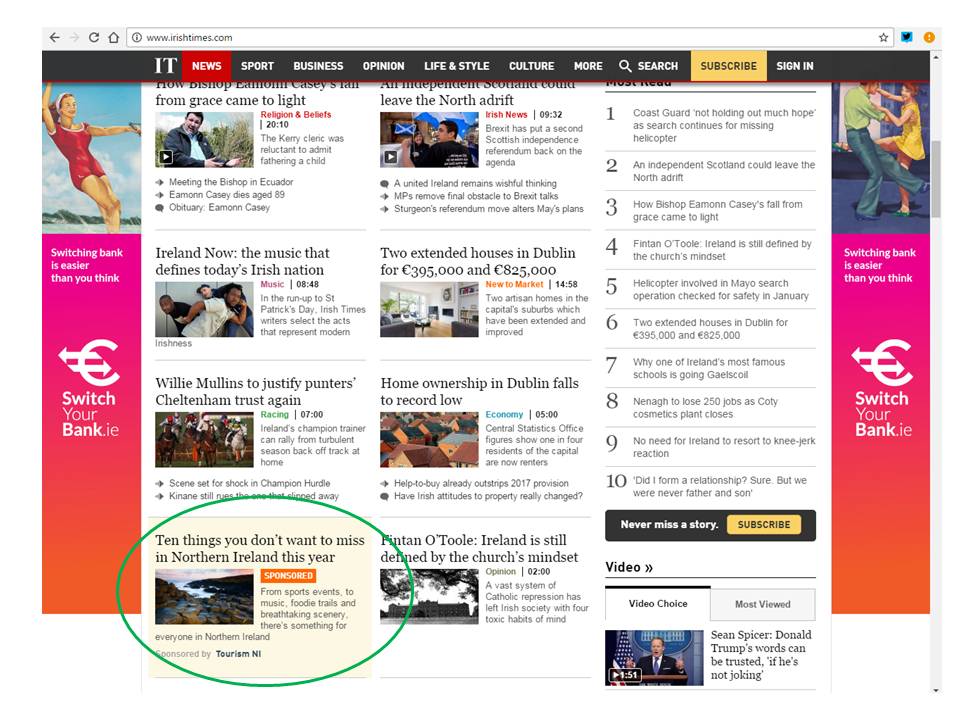Screen dimensions: 960x720
Task: Click the Irish News category label
Action: [x=506, y=114]
